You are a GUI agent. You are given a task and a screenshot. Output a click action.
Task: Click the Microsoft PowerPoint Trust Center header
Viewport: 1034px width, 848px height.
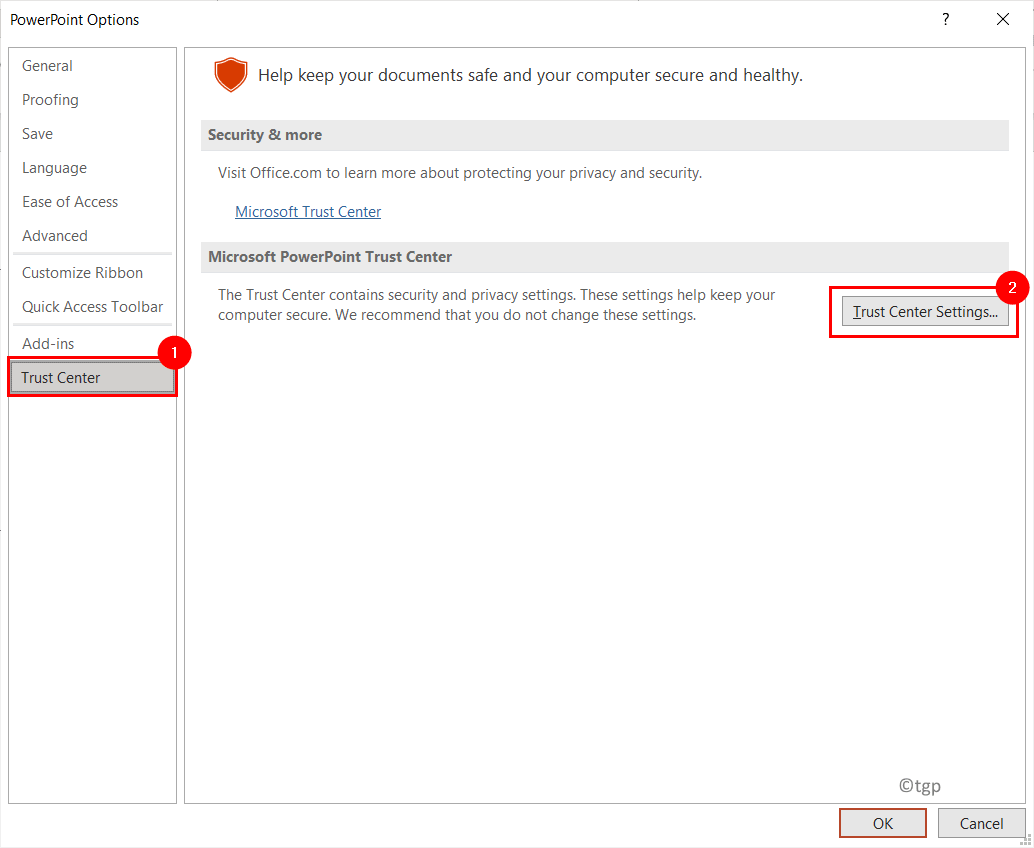(605, 257)
